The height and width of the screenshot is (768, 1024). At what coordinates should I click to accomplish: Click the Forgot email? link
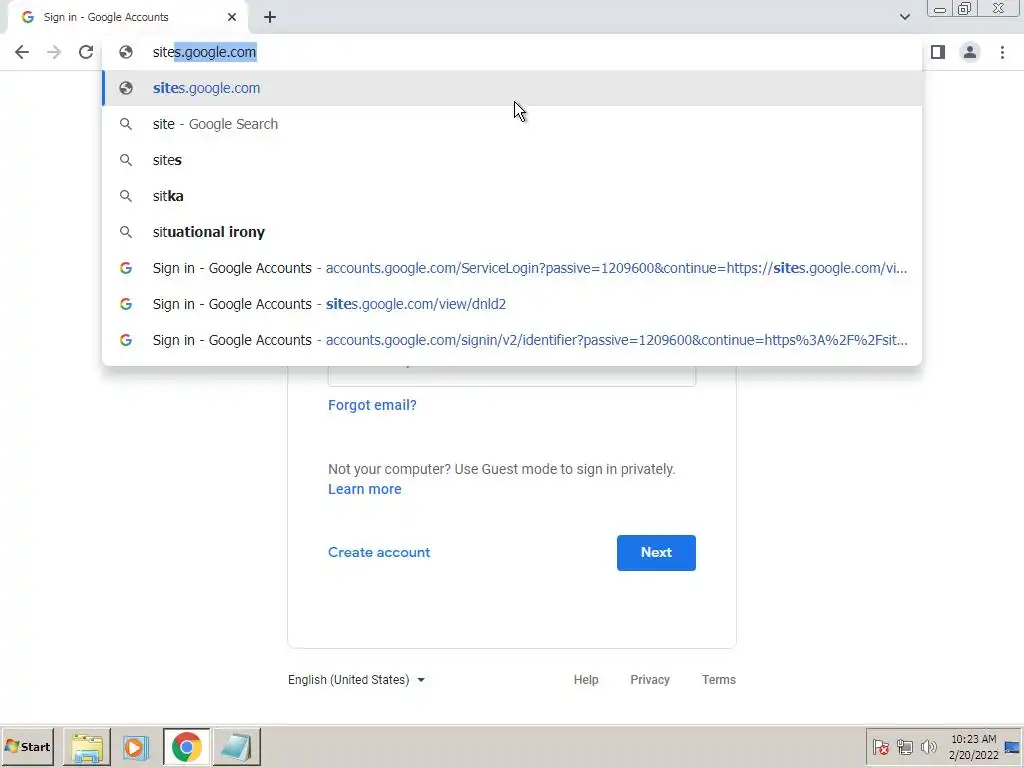372,405
